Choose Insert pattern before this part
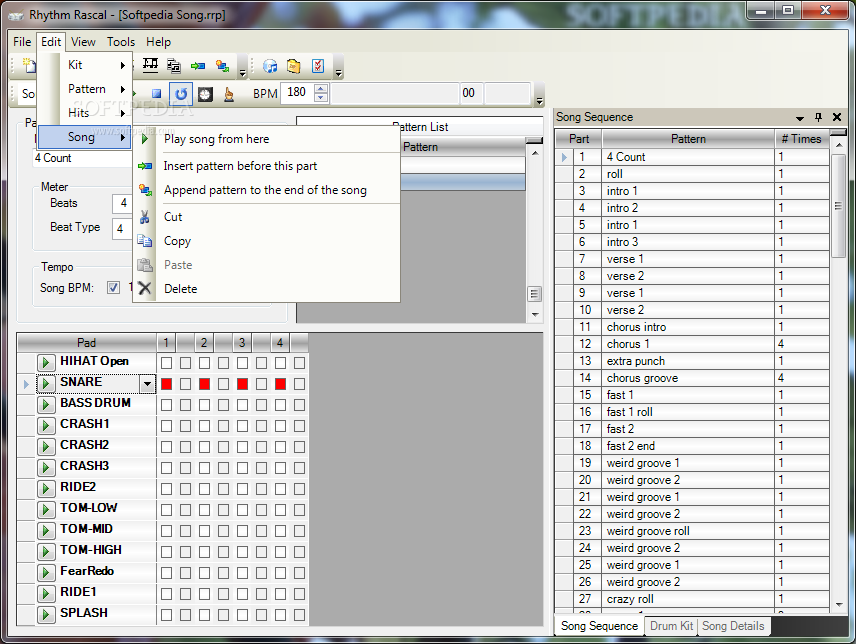 pyautogui.click(x=266, y=166)
